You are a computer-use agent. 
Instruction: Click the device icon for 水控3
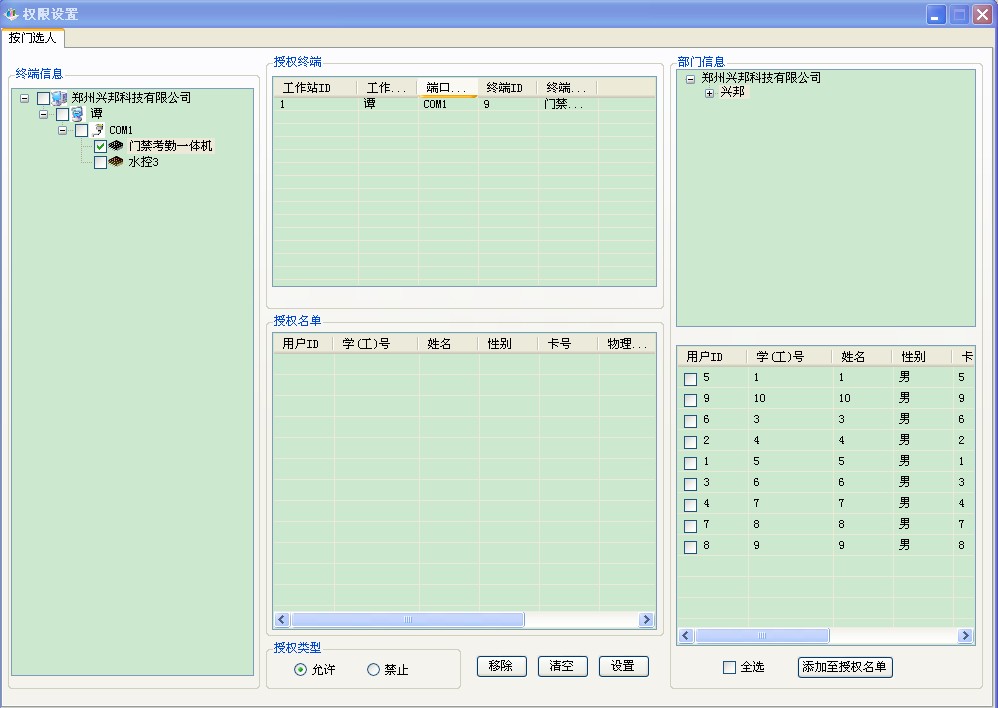tap(116, 162)
